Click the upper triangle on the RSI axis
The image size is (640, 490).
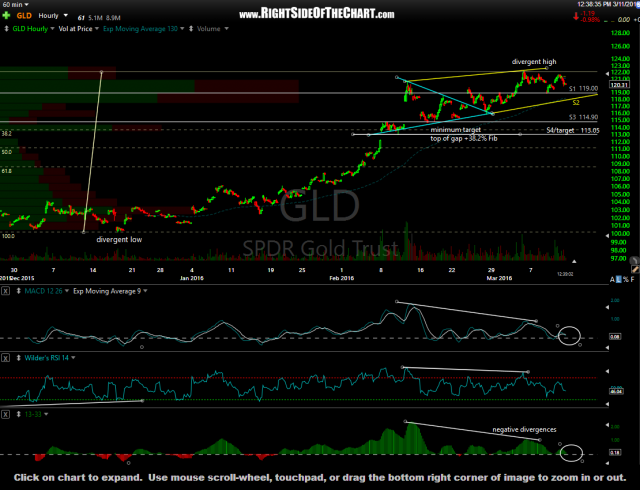[x=607, y=371]
